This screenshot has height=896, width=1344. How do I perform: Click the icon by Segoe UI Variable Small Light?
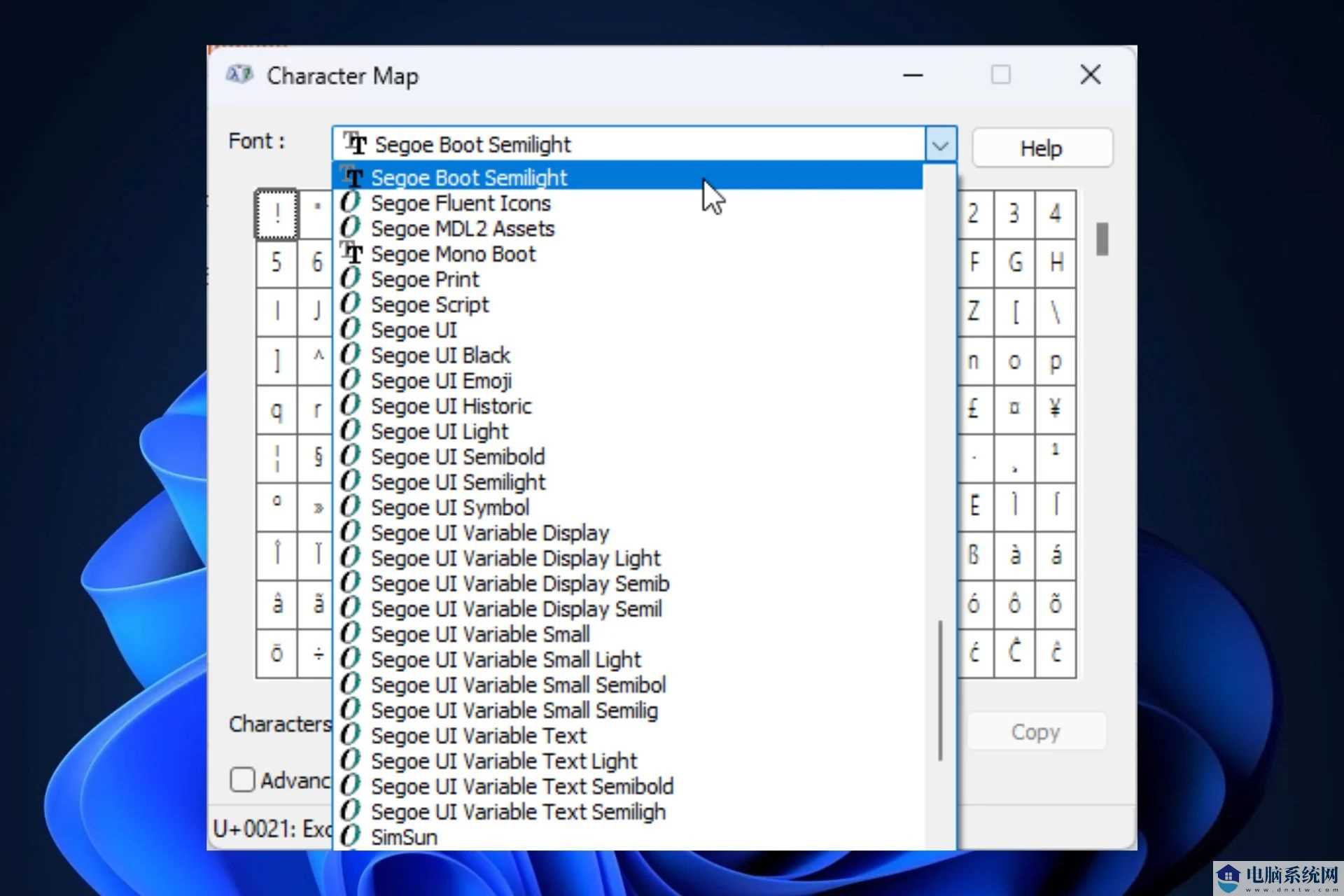click(x=351, y=659)
